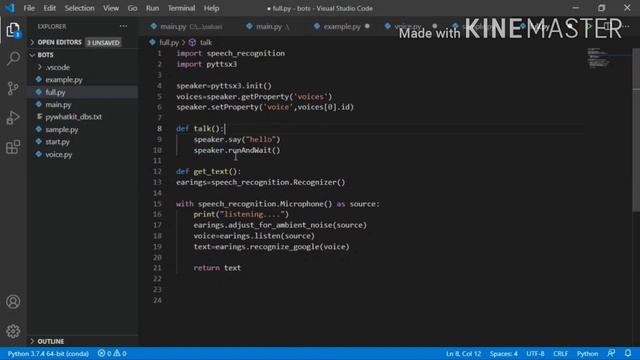Viewport: 640px width, 360px height.
Task: Click the warnings count in status bar
Action: pos(120,353)
